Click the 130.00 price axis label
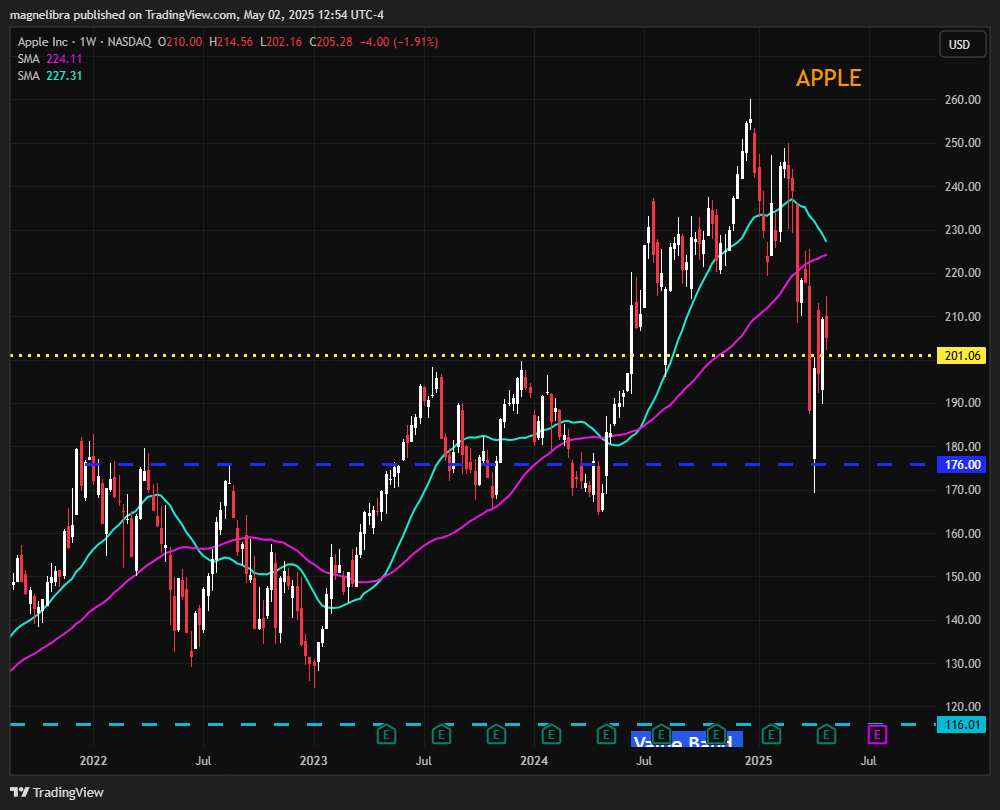Screen dimensions: 1000x810 coord(962,663)
